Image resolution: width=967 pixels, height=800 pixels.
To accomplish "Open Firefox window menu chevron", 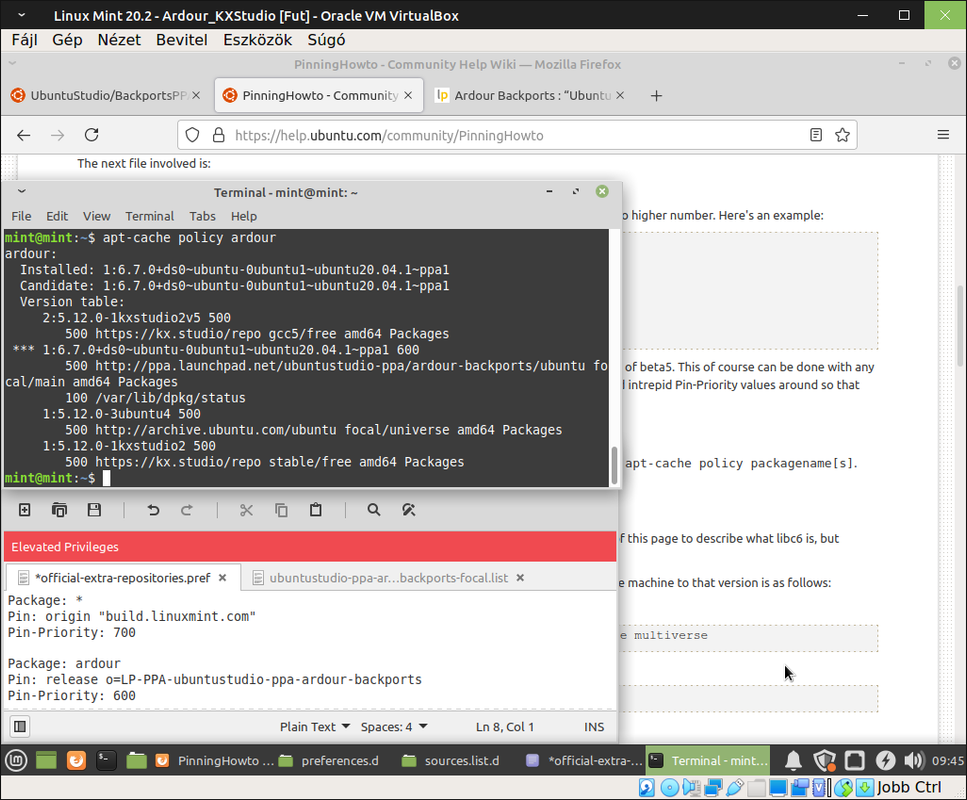I will pyautogui.click(x=12, y=63).
